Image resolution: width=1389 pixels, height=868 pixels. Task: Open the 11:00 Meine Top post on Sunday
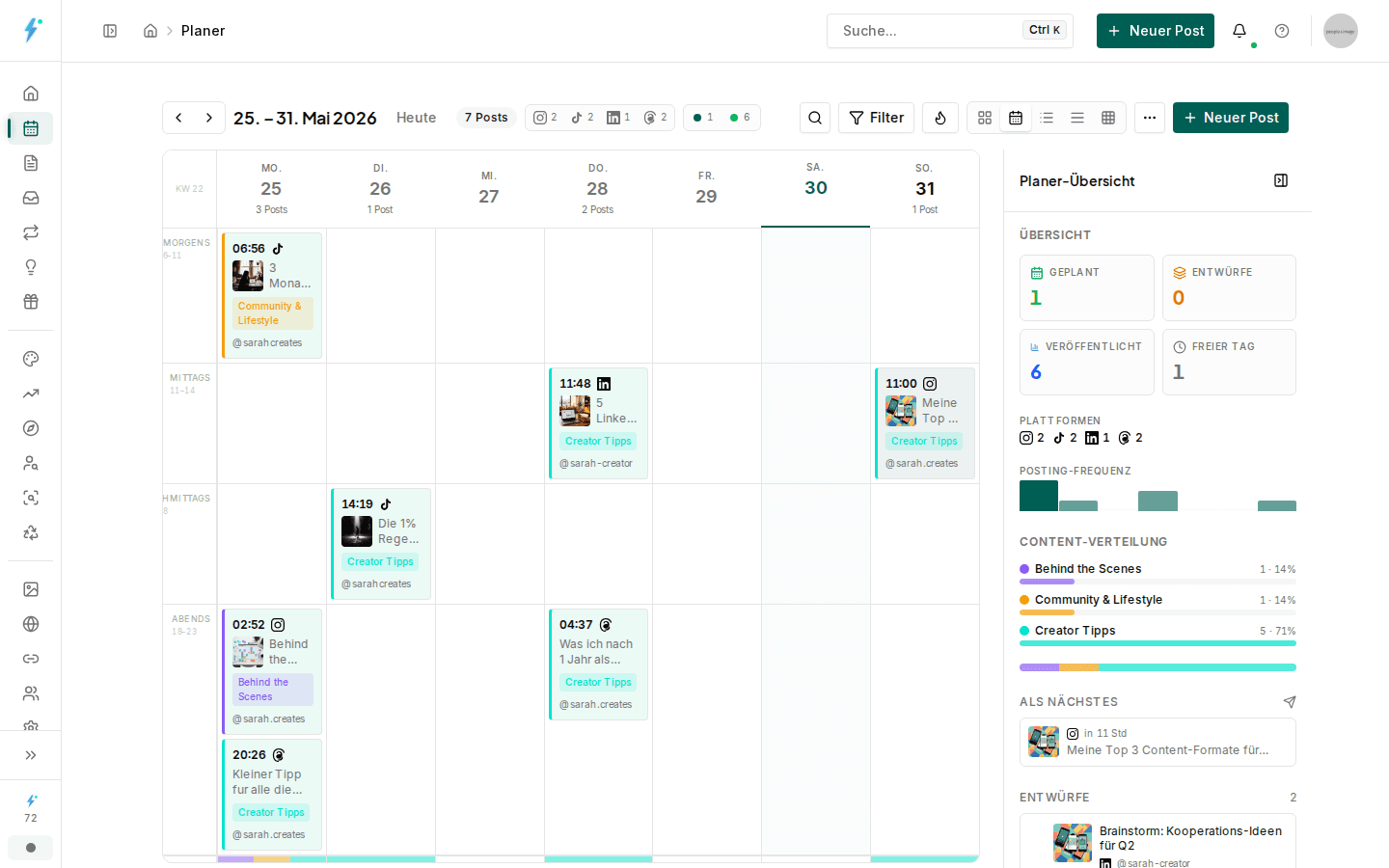click(925, 423)
